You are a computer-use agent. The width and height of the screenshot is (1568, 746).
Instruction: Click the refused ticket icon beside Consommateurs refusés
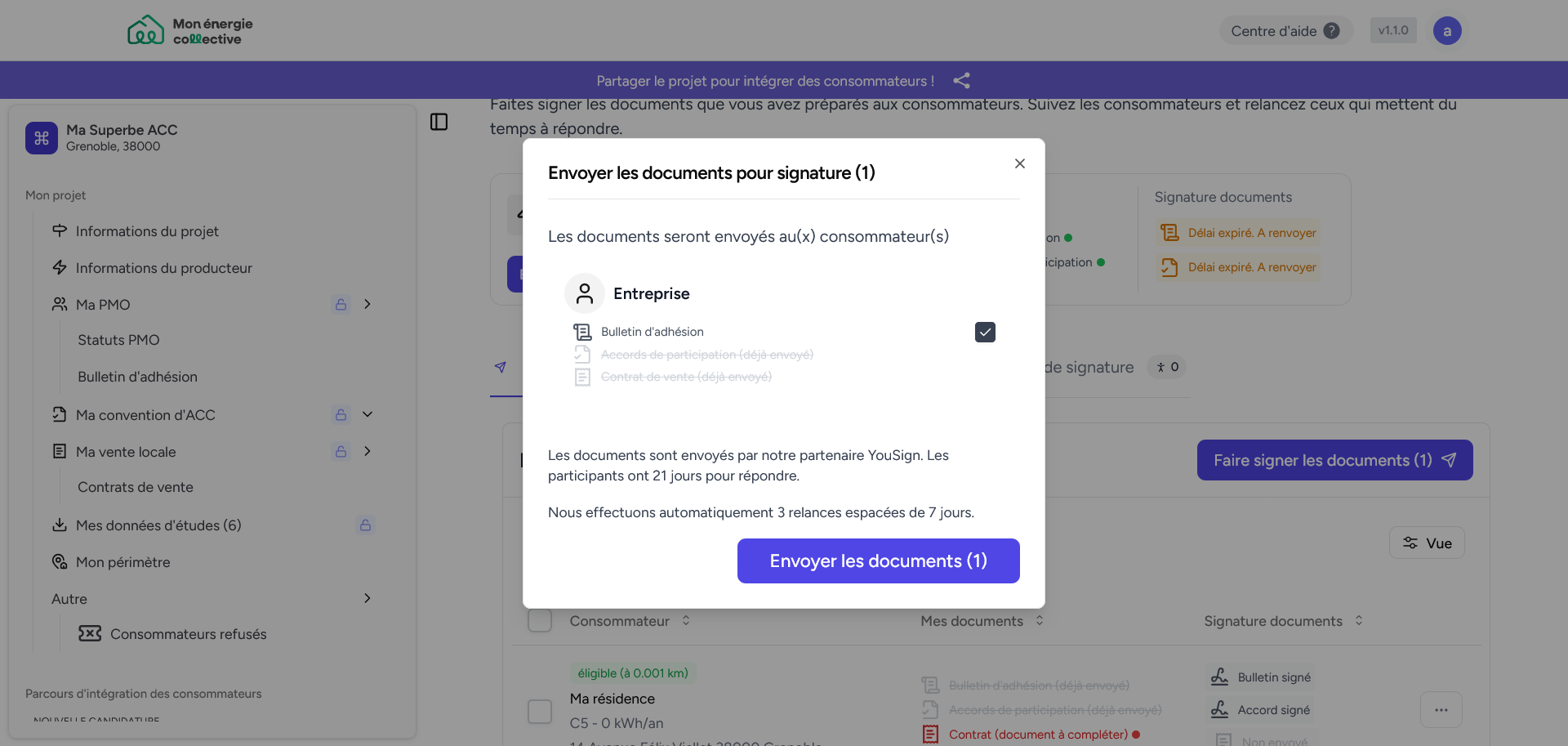(x=90, y=633)
